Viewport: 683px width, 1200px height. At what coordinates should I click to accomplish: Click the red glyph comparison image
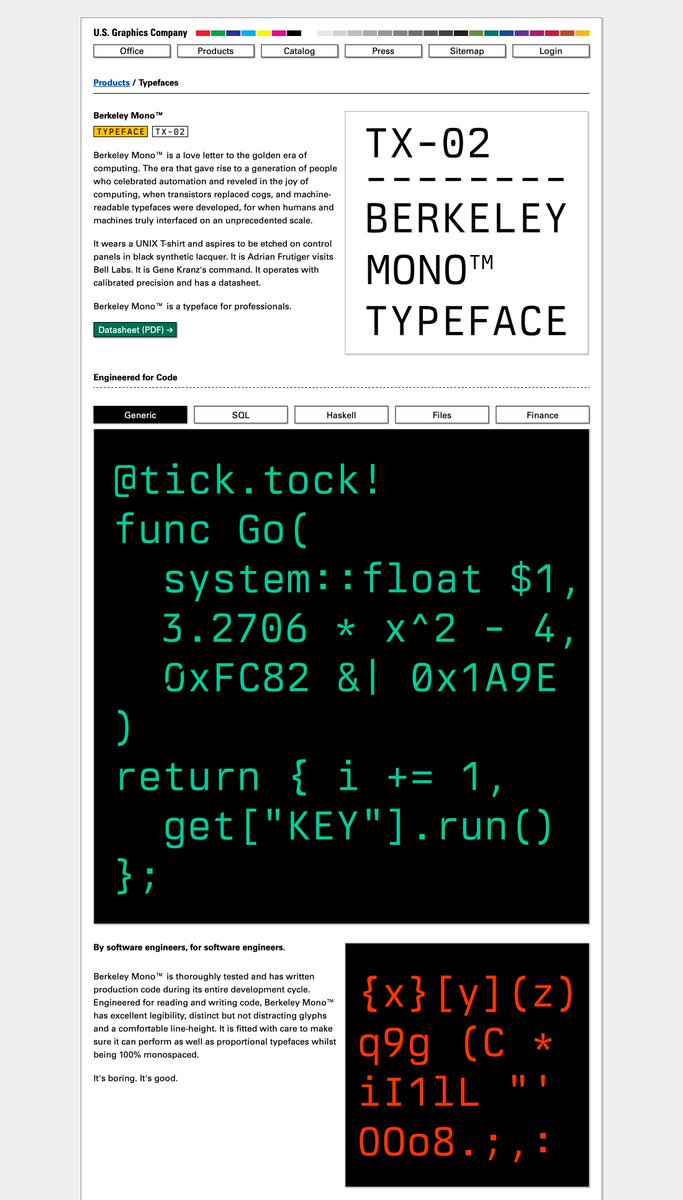coord(467,1065)
